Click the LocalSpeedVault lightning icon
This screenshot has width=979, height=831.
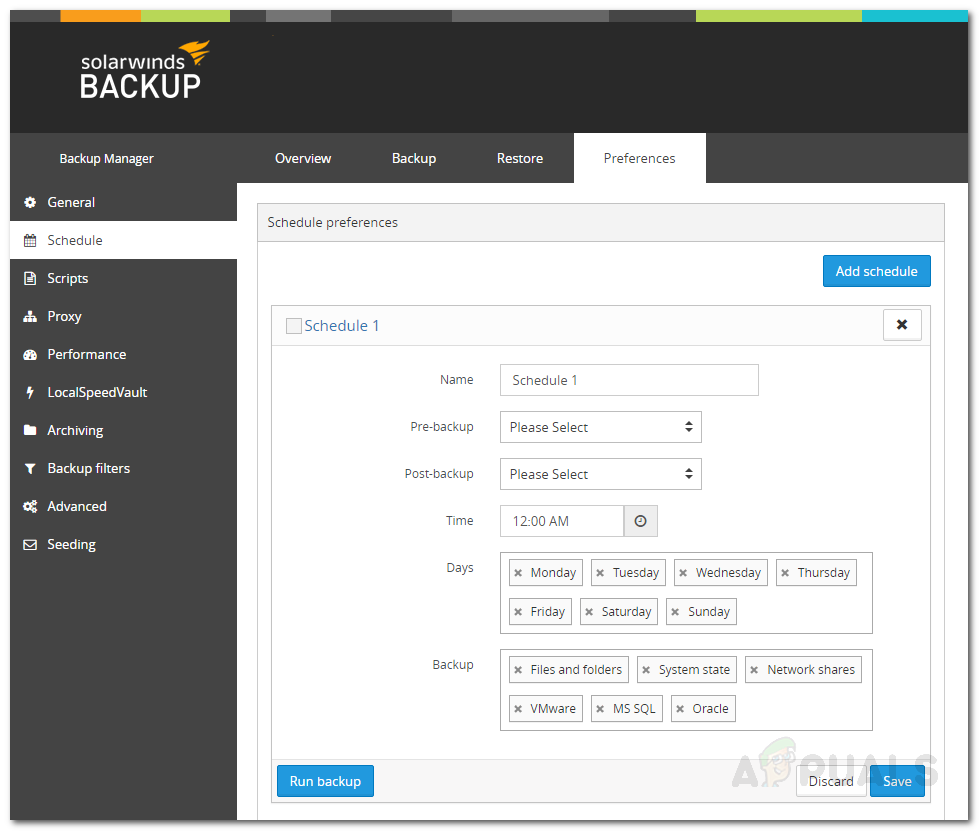point(30,392)
